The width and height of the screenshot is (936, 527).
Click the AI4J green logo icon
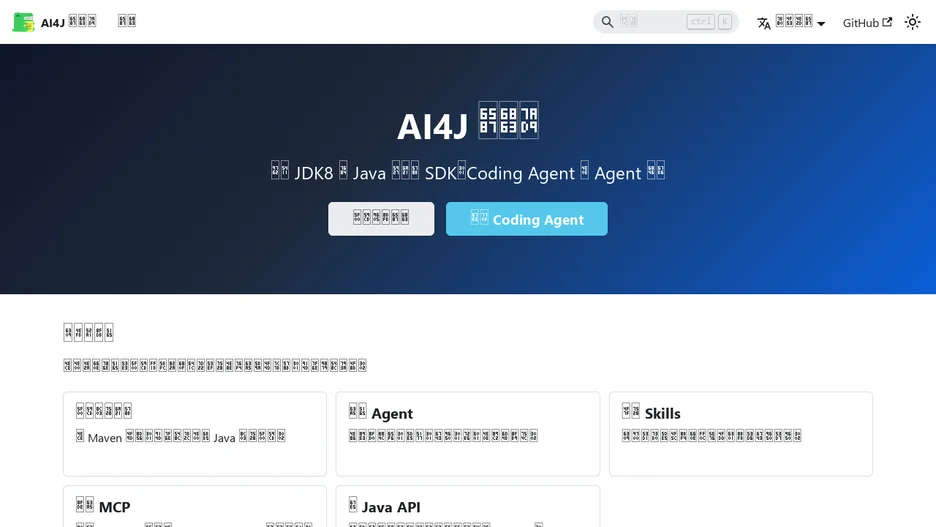point(23,22)
